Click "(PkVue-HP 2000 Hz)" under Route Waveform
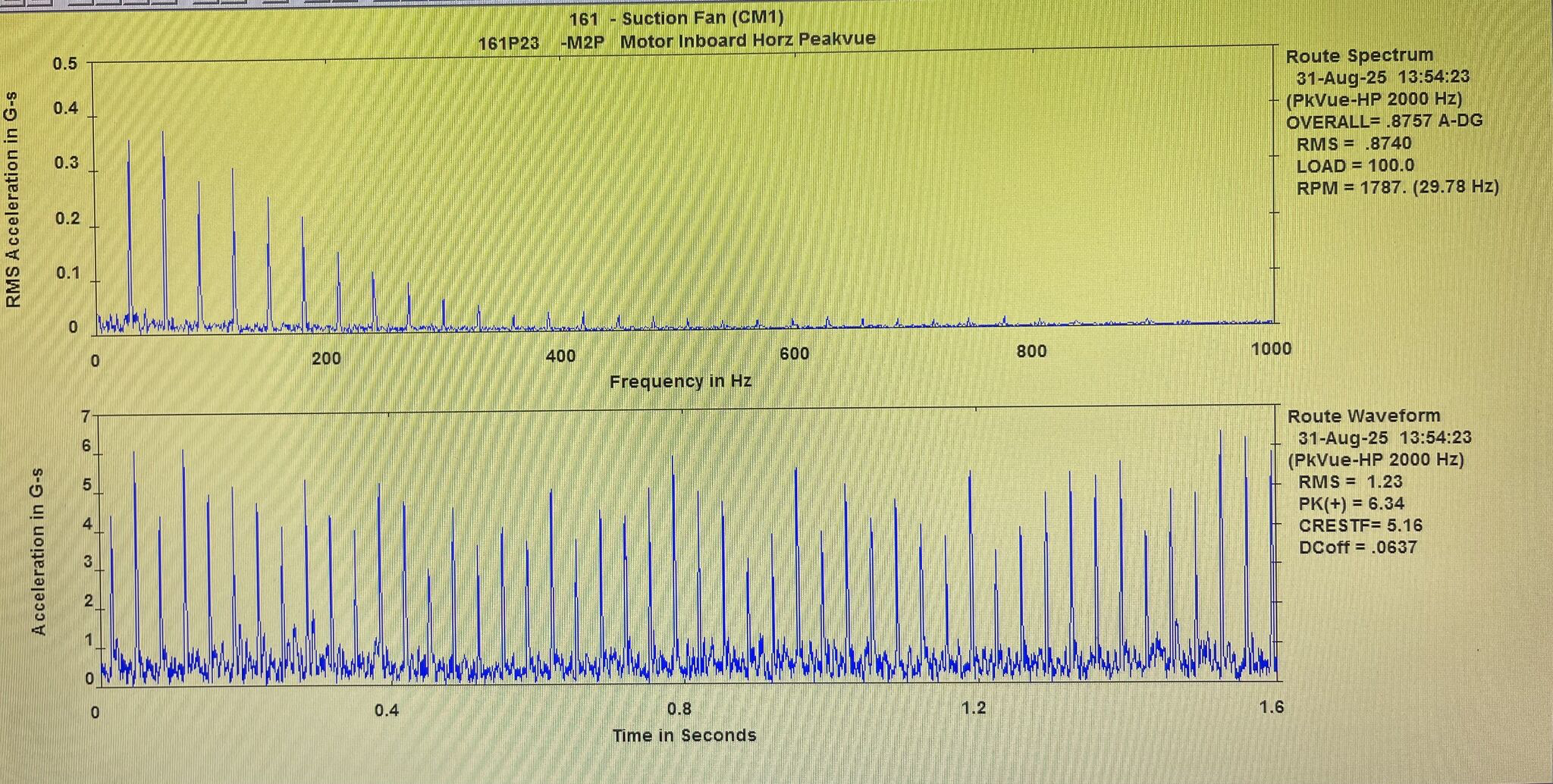This screenshot has height=784, width=1553. pyautogui.click(x=1376, y=459)
